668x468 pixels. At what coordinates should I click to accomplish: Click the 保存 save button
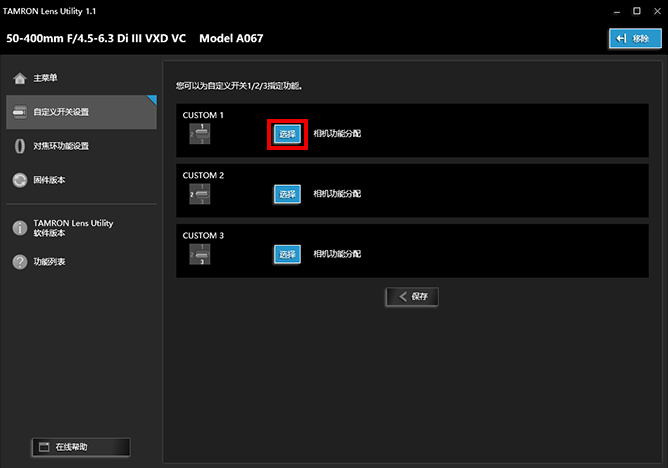[x=412, y=296]
